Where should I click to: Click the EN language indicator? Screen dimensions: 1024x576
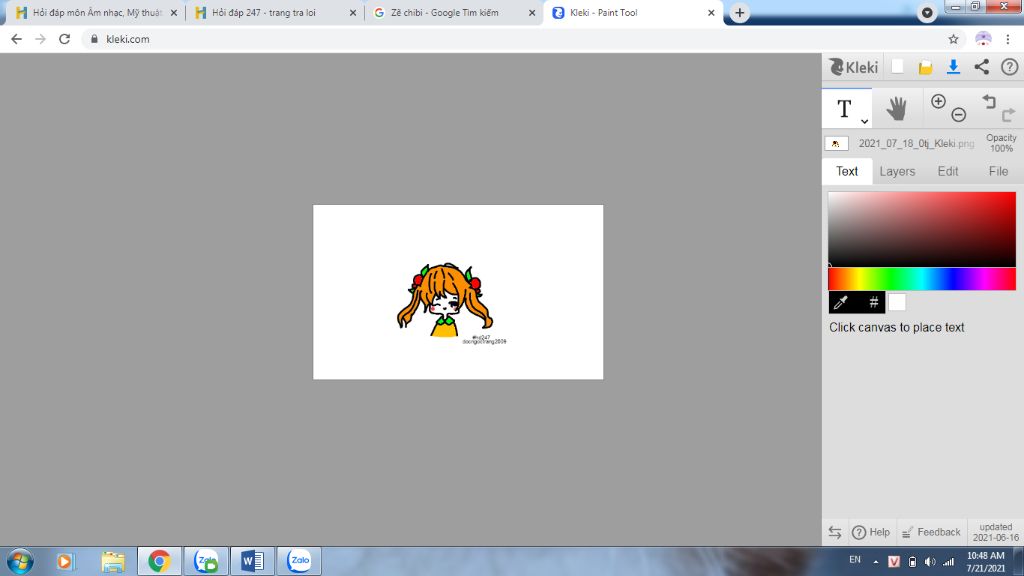(854, 560)
